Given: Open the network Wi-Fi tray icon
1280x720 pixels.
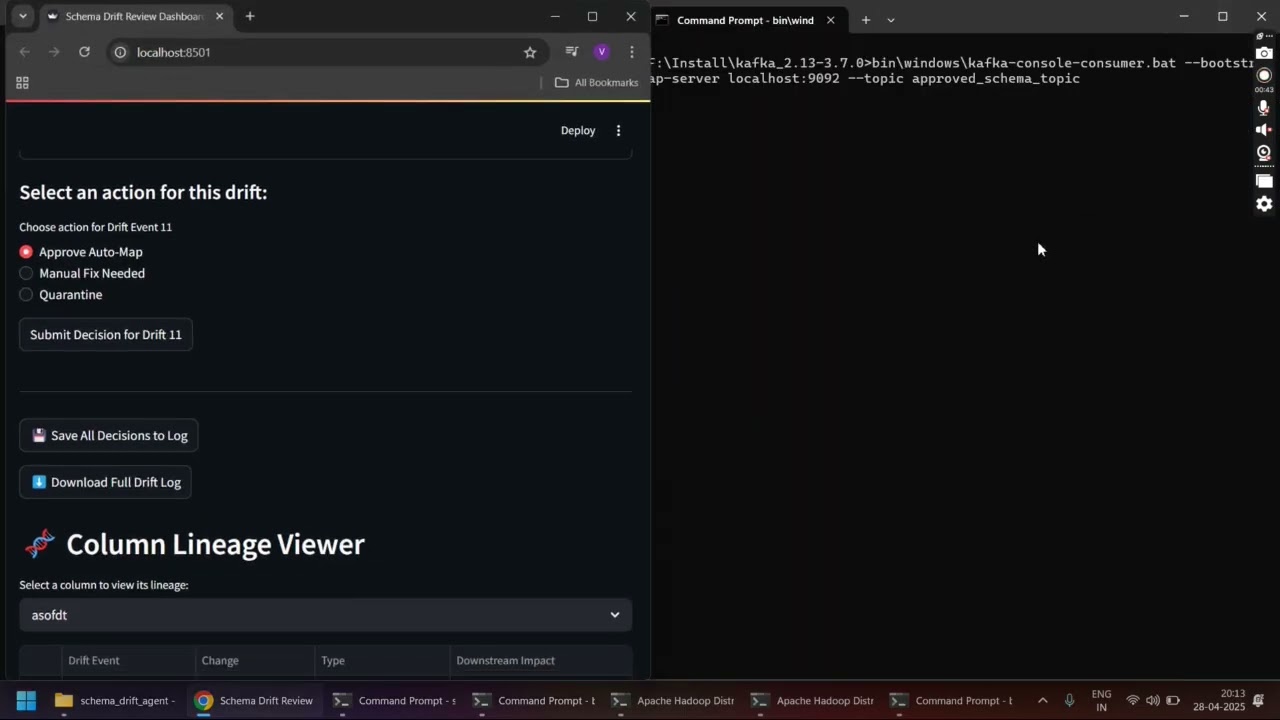Looking at the screenshot, I should 1133,700.
